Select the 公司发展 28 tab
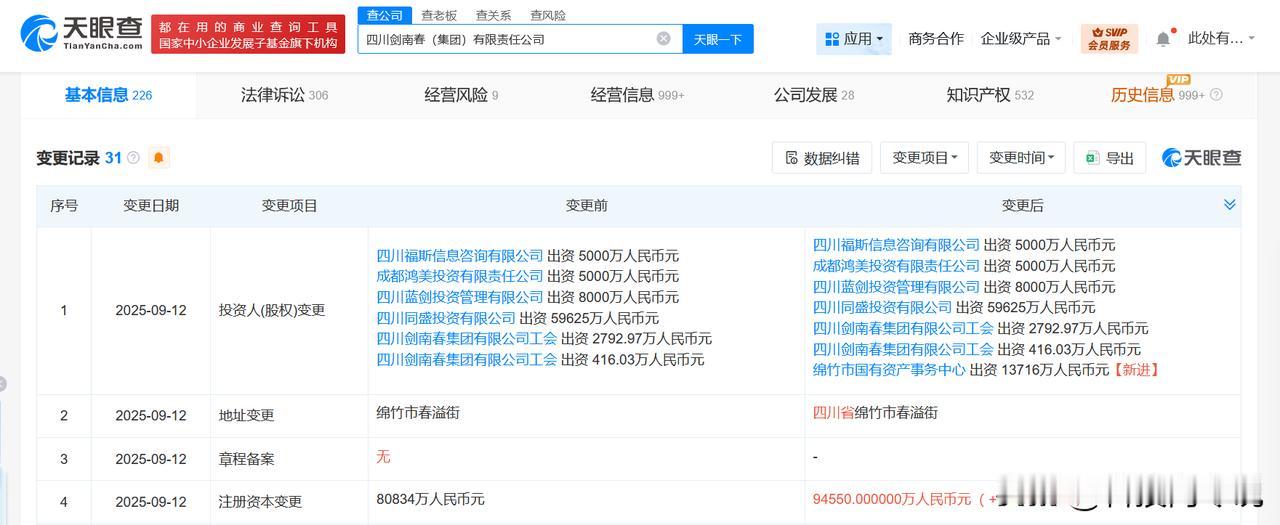This screenshot has height=525, width=1280. coord(814,95)
